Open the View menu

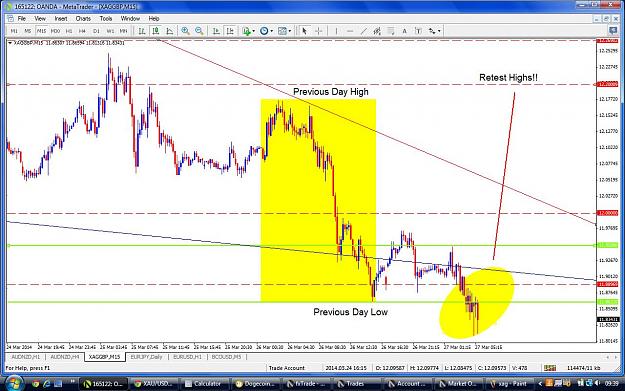point(40,18)
